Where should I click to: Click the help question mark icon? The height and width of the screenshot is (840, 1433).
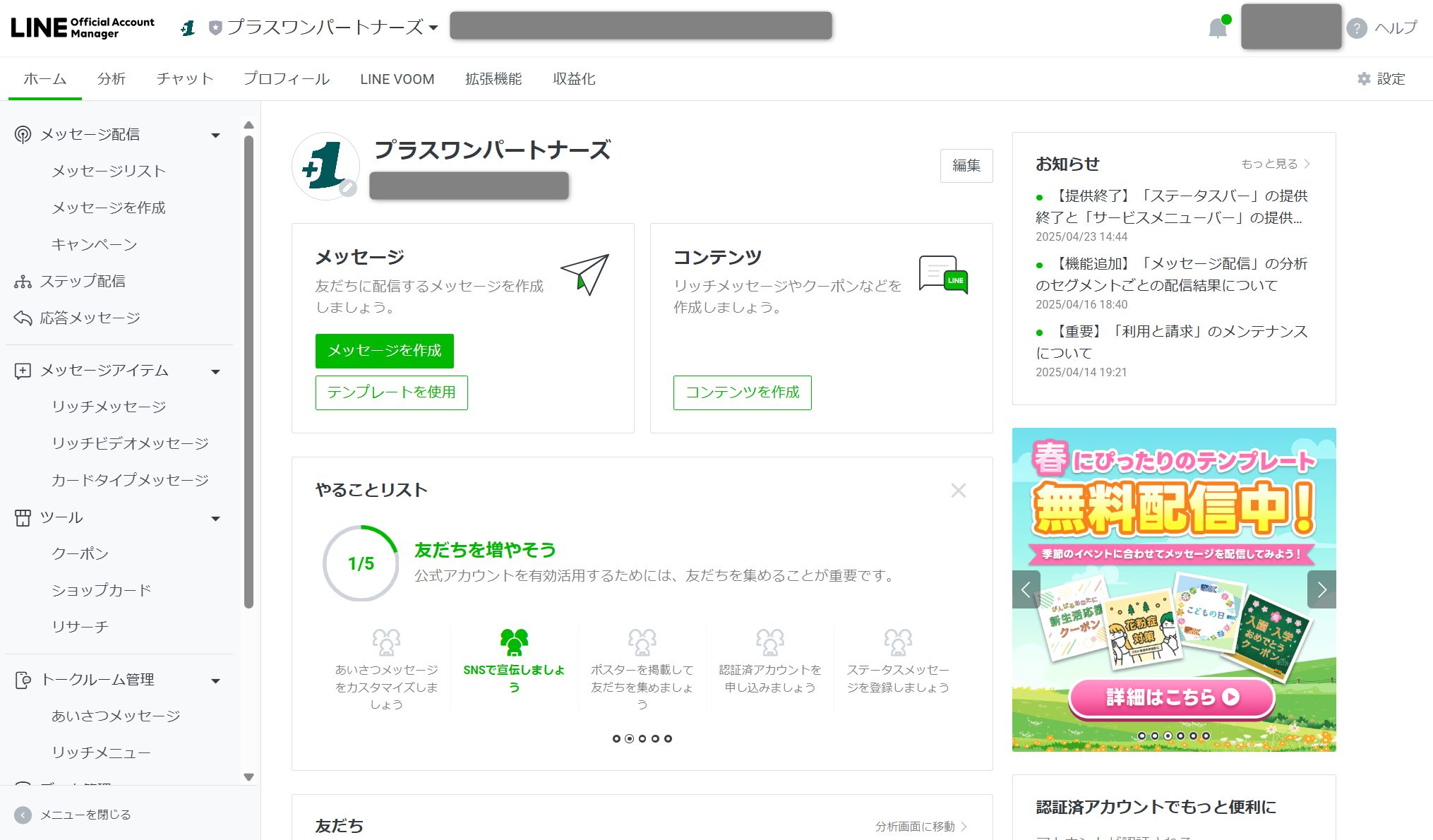[x=1356, y=28]
